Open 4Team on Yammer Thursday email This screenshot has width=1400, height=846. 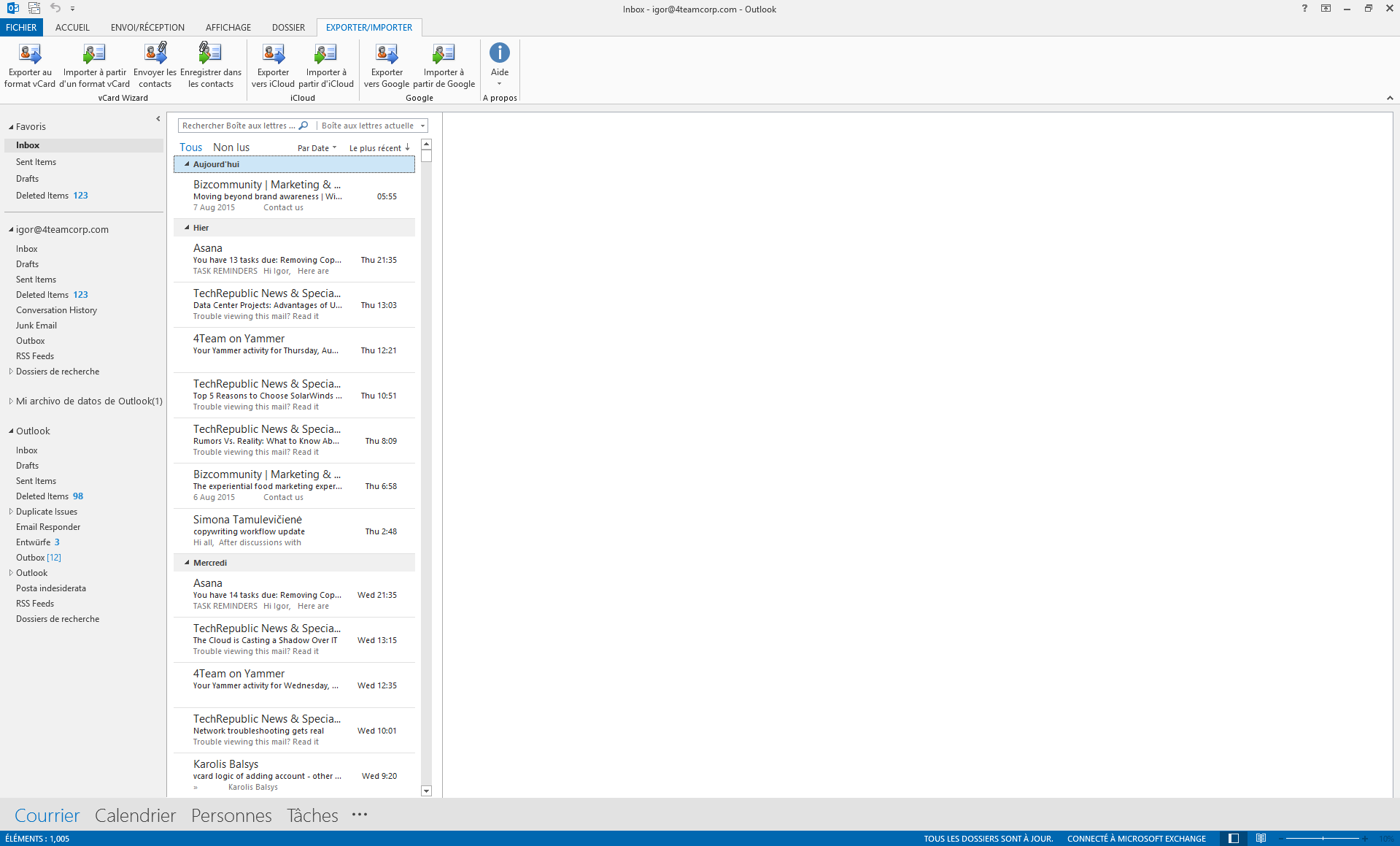(x=295, y=350)
